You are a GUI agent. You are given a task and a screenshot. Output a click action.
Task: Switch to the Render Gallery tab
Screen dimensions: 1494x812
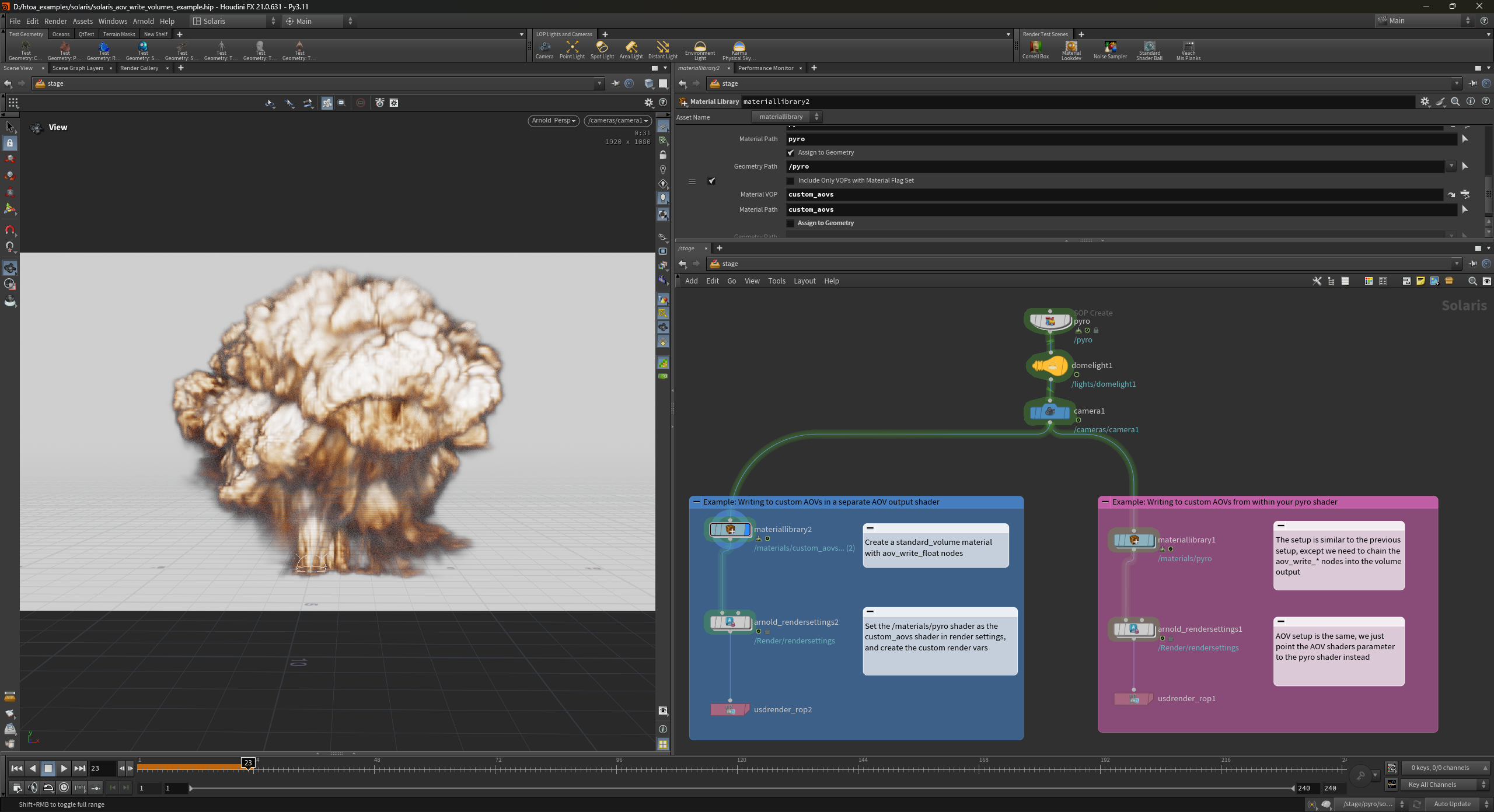(x=139, y=68)
